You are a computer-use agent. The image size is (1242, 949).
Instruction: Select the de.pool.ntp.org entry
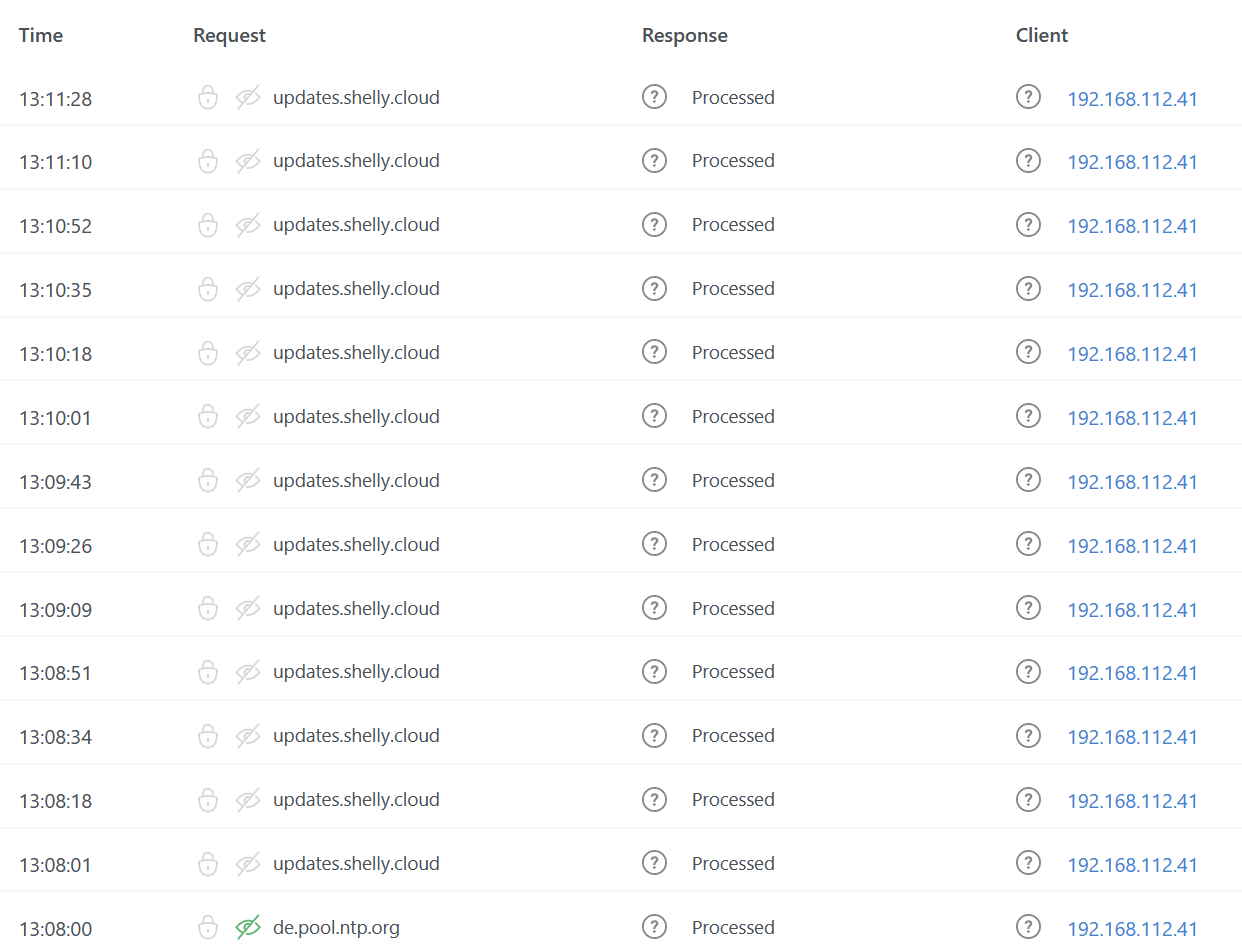pyautogui.click(x=337, y=927)
